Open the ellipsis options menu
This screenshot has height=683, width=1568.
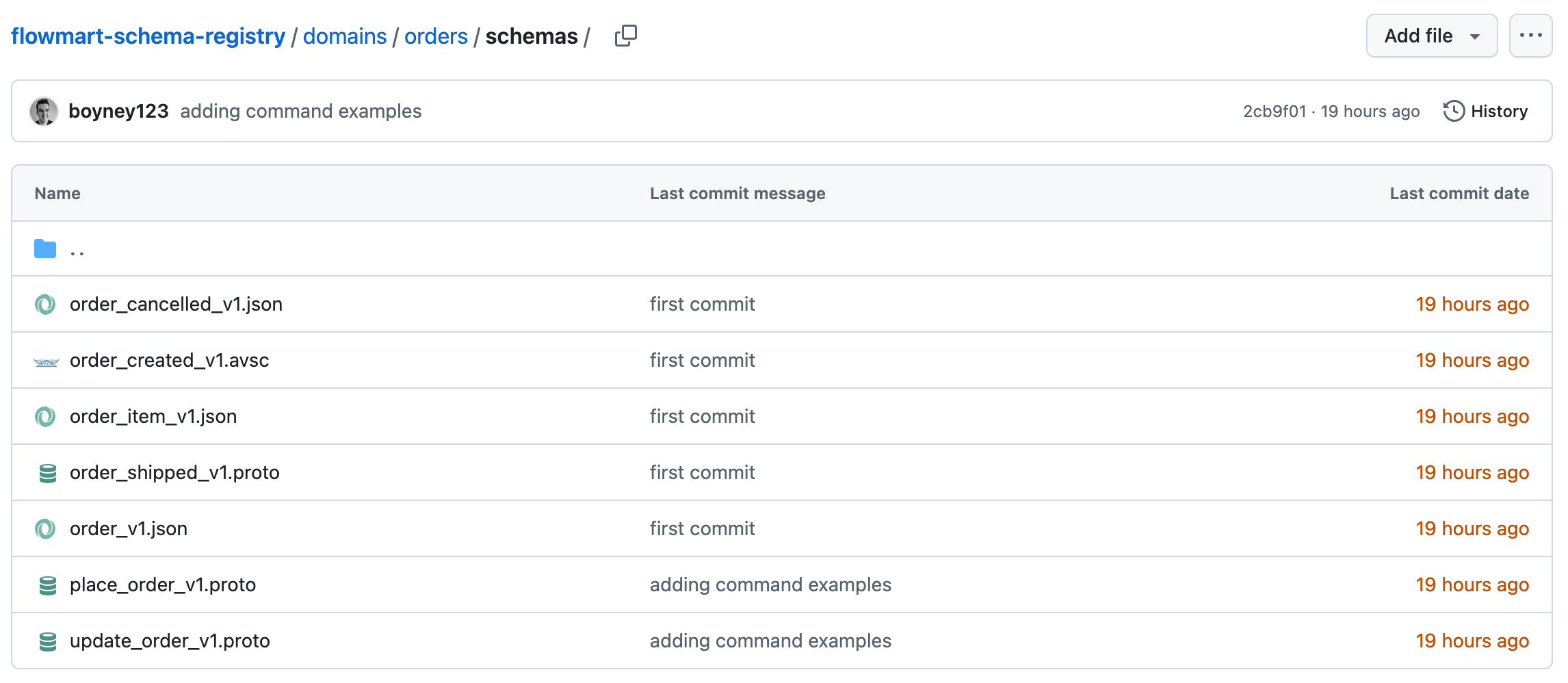[1530, 36]
